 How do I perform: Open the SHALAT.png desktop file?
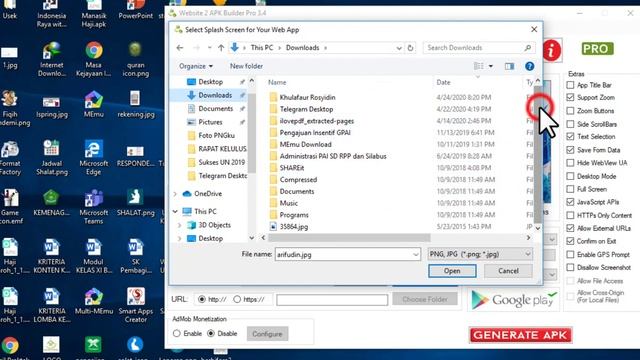click(x=136, y=203)
